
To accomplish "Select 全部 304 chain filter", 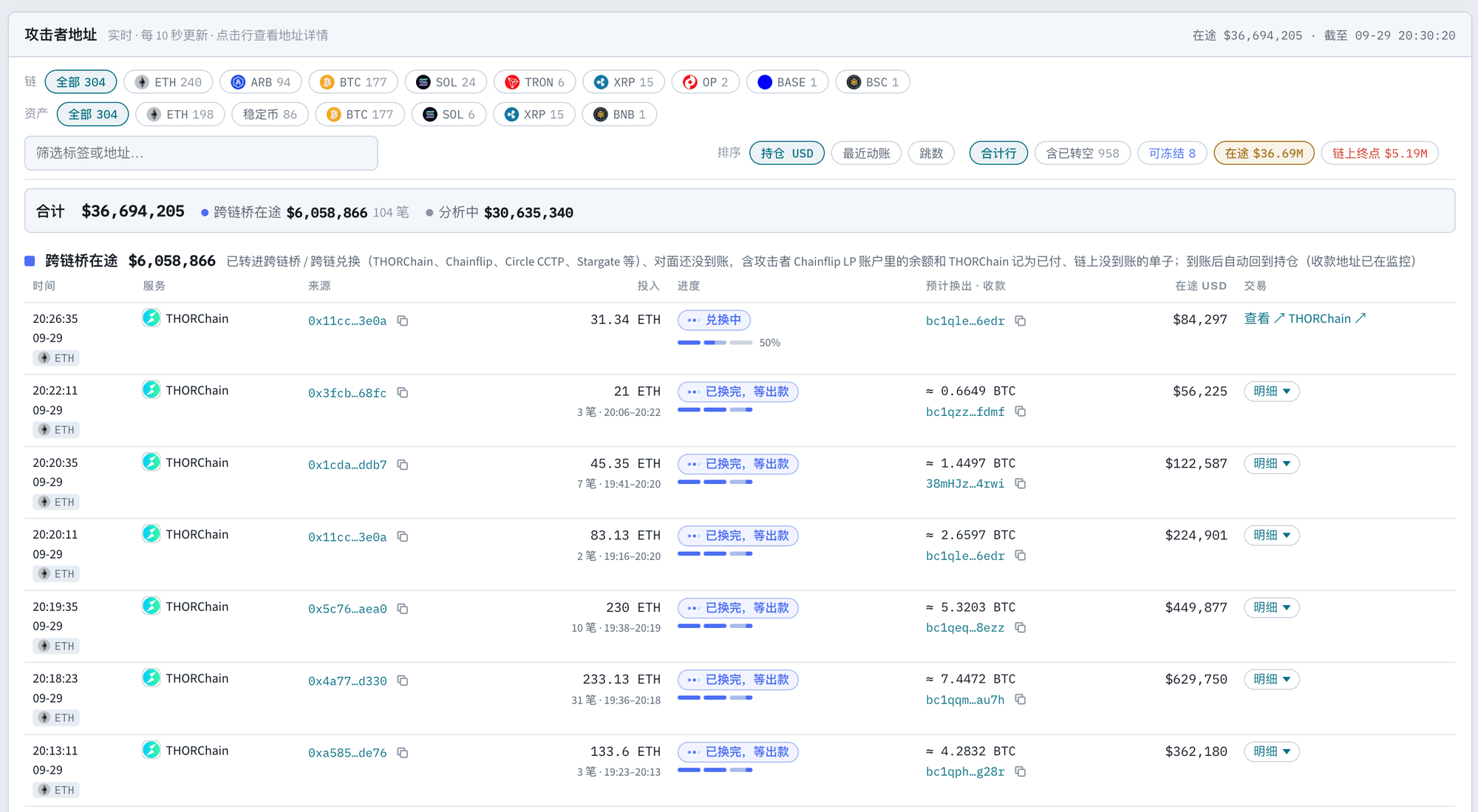I will [x=81, y=82].
